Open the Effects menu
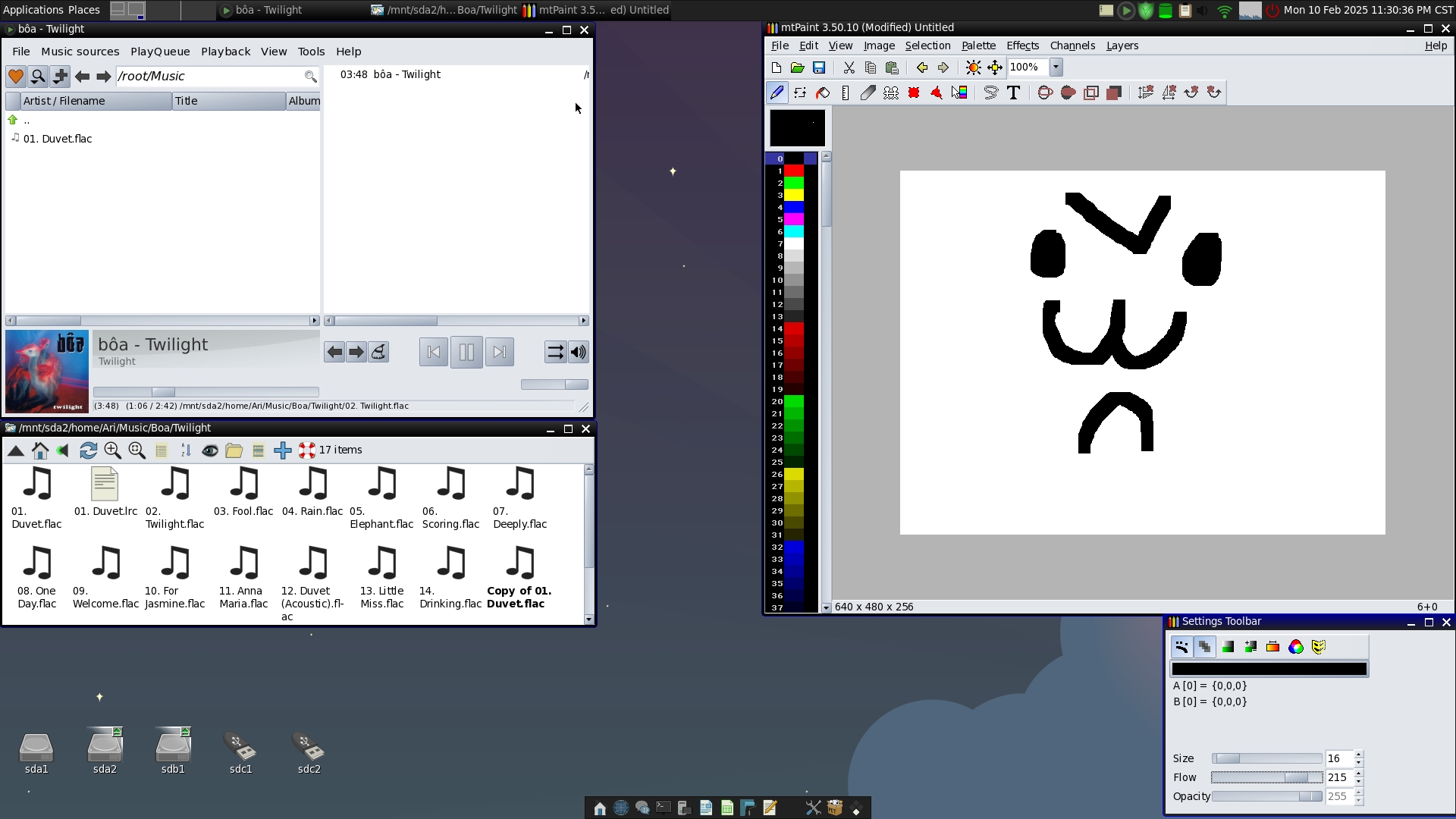Screen dimensions: 1456x819 1022,45
